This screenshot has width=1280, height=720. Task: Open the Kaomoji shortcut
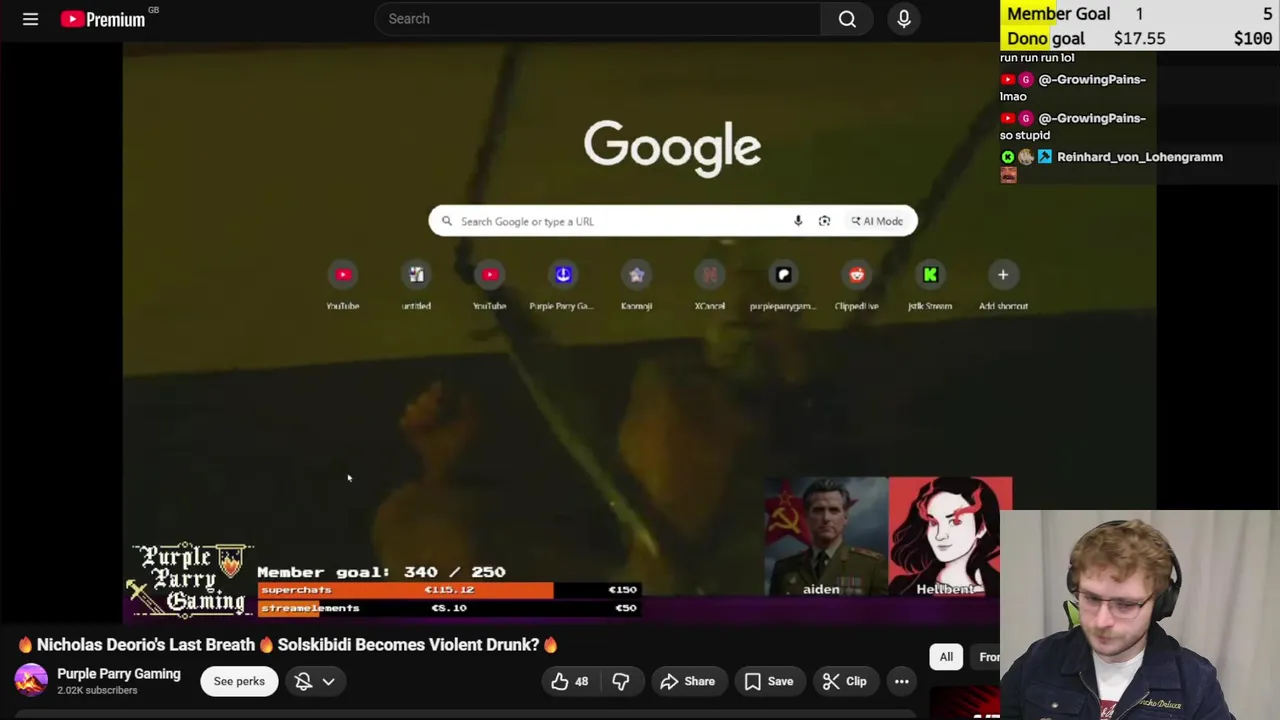click(x=636, y=284)
